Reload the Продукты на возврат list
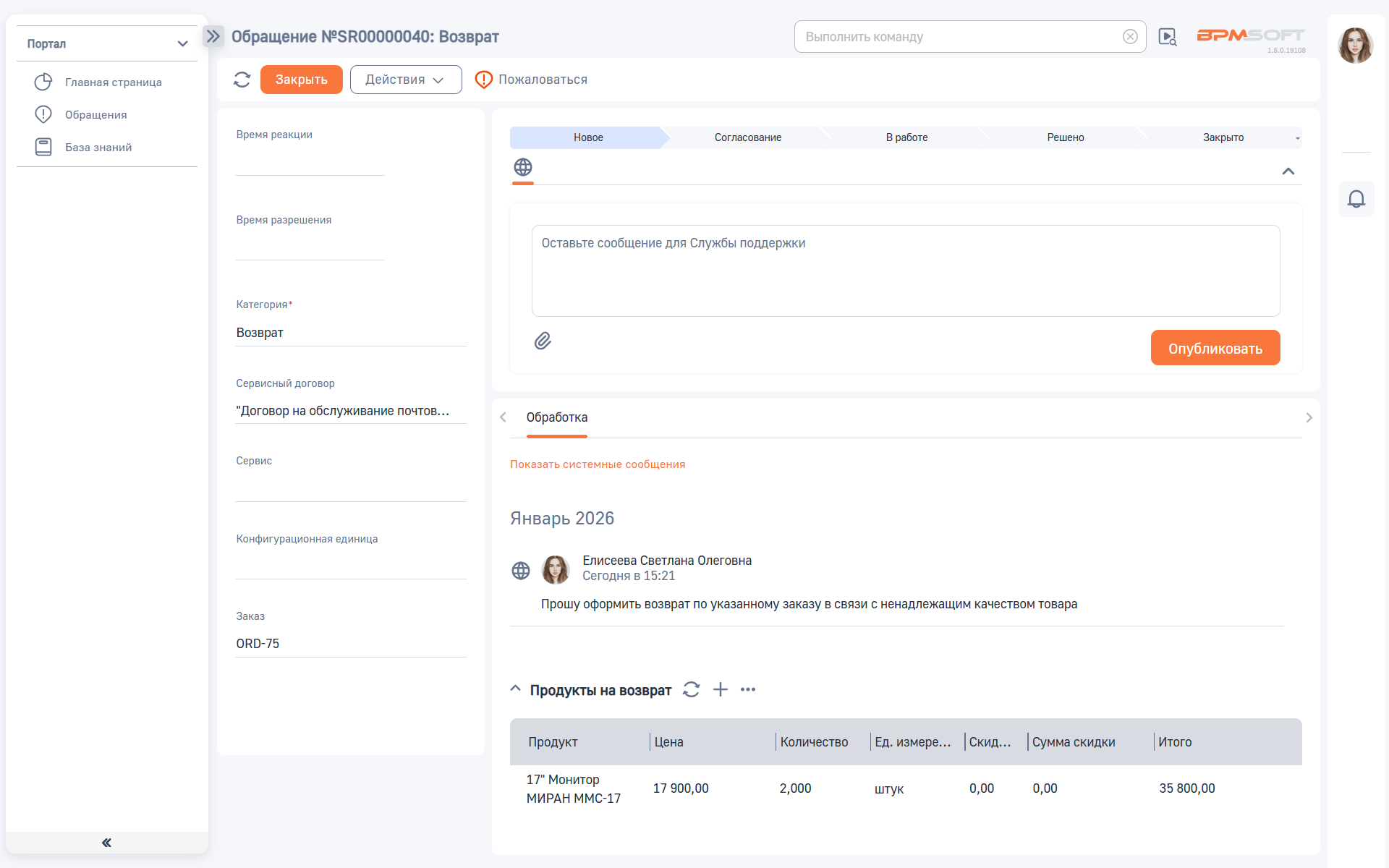The width and height of the screenshot is (1389, 868). 691,689
